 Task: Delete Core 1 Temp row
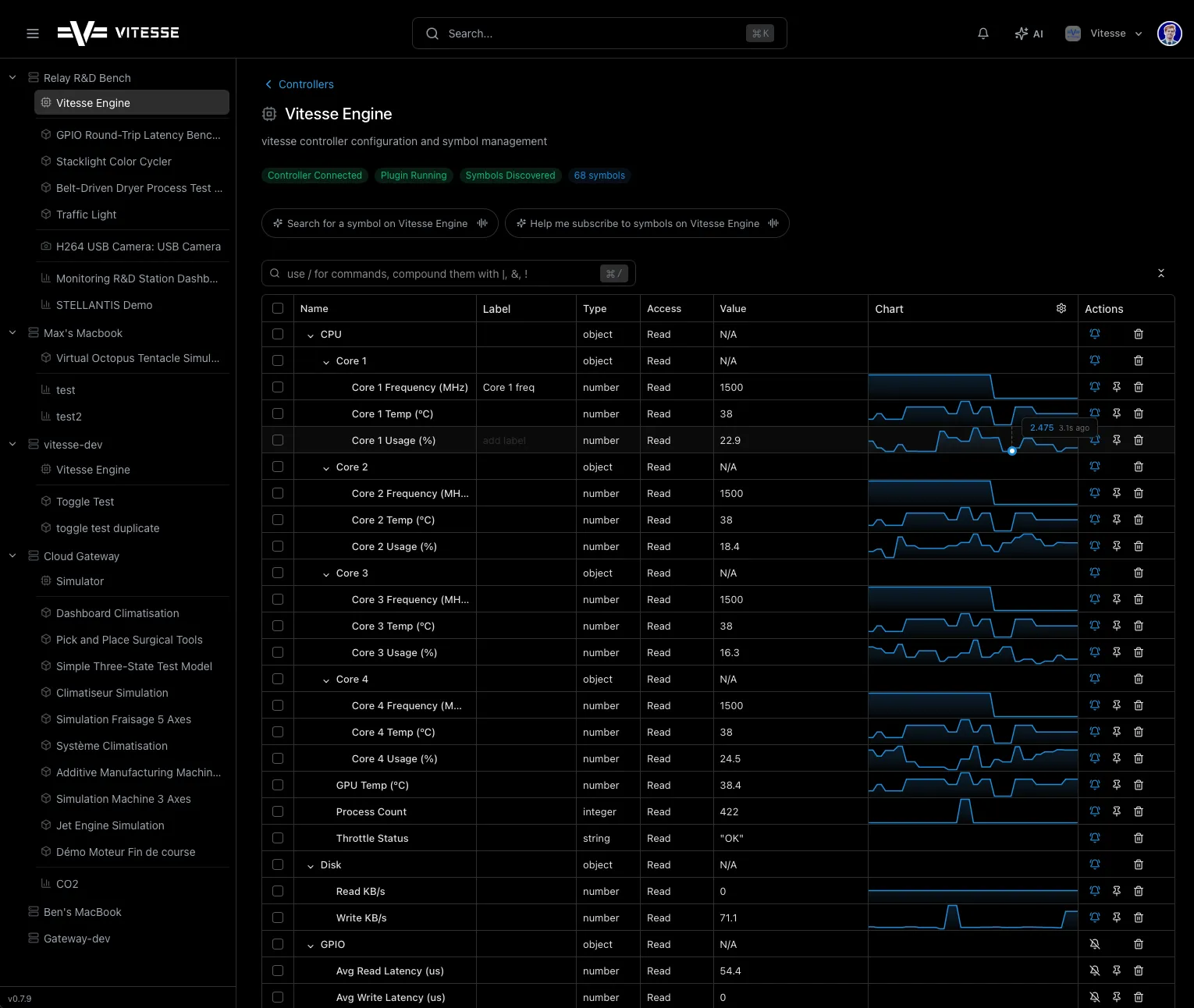tap(1139, 413)
